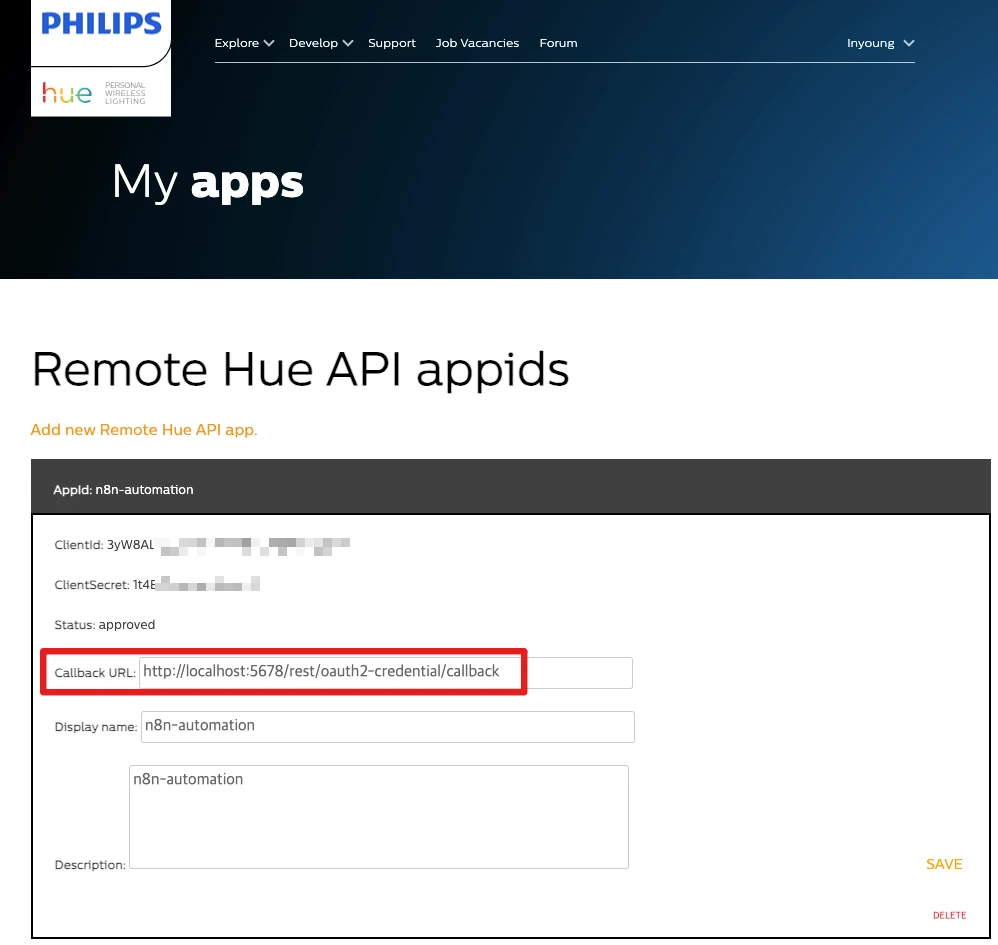Expand the Develop dropdown menu
Image resolution: width=998 pixels, height=945 pixels.
click(x=321, y=43)
